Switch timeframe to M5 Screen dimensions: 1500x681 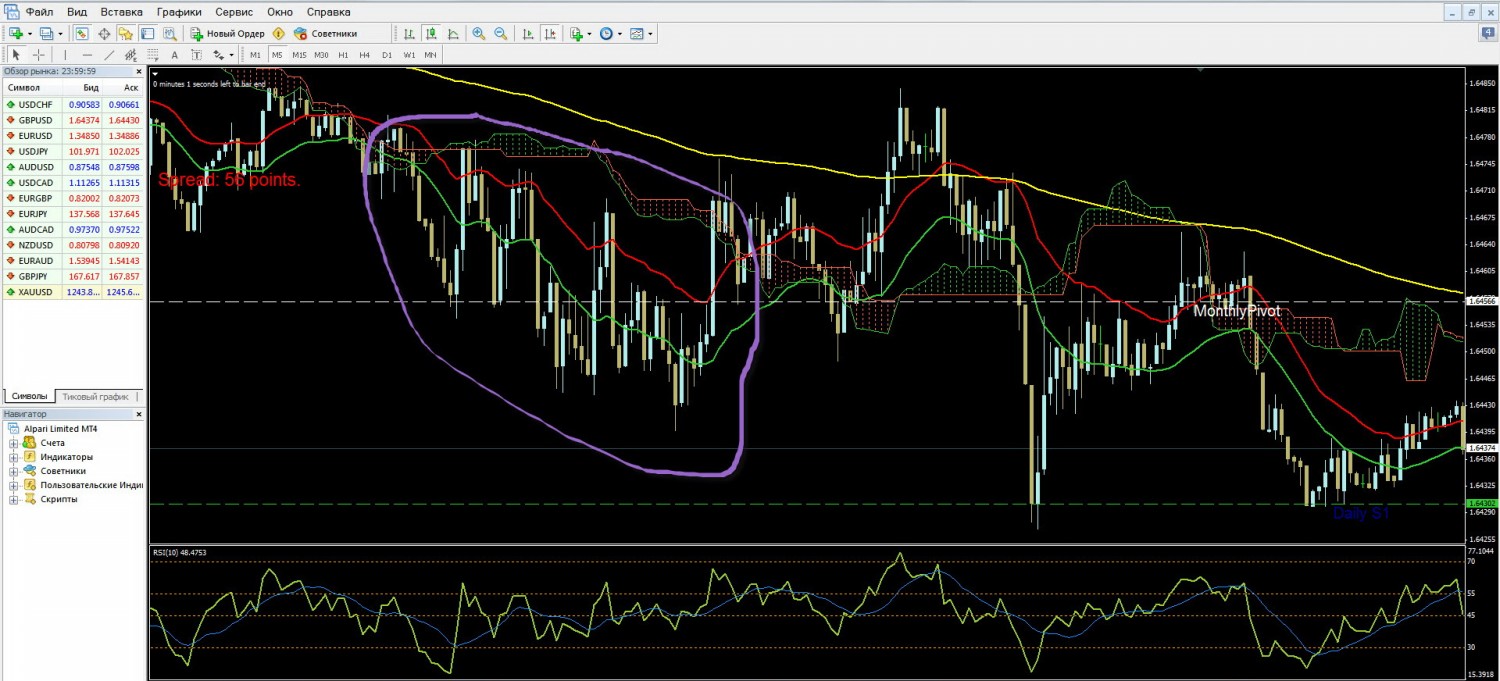click(277, 54)
